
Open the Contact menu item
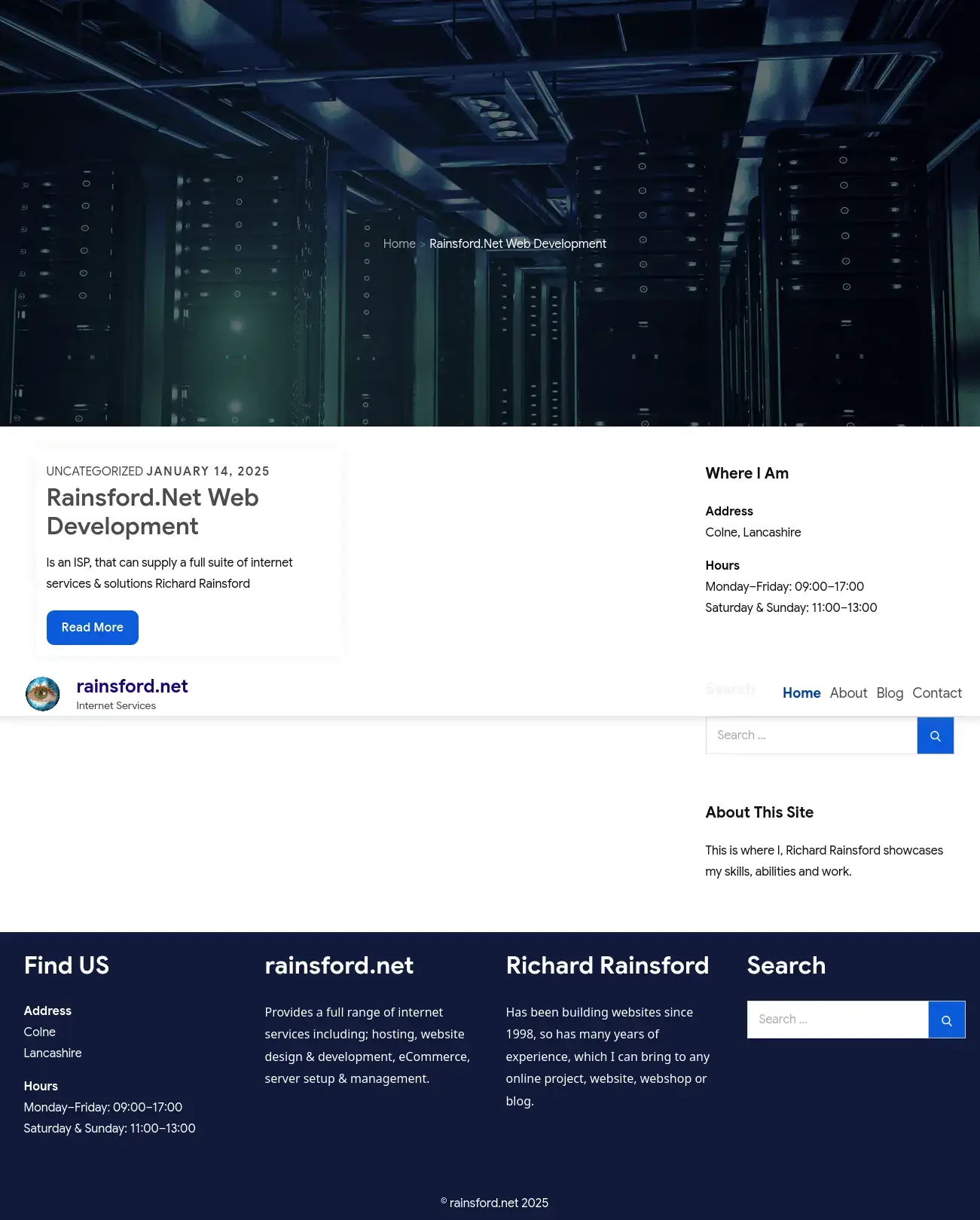pyautogui.click(x=937, y=693)
